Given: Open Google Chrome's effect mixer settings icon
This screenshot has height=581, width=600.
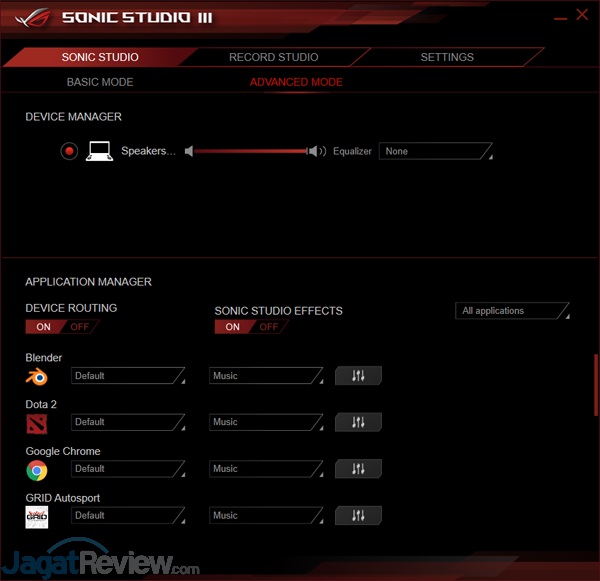Looking at the screenshot, I should tap(358, 469).
